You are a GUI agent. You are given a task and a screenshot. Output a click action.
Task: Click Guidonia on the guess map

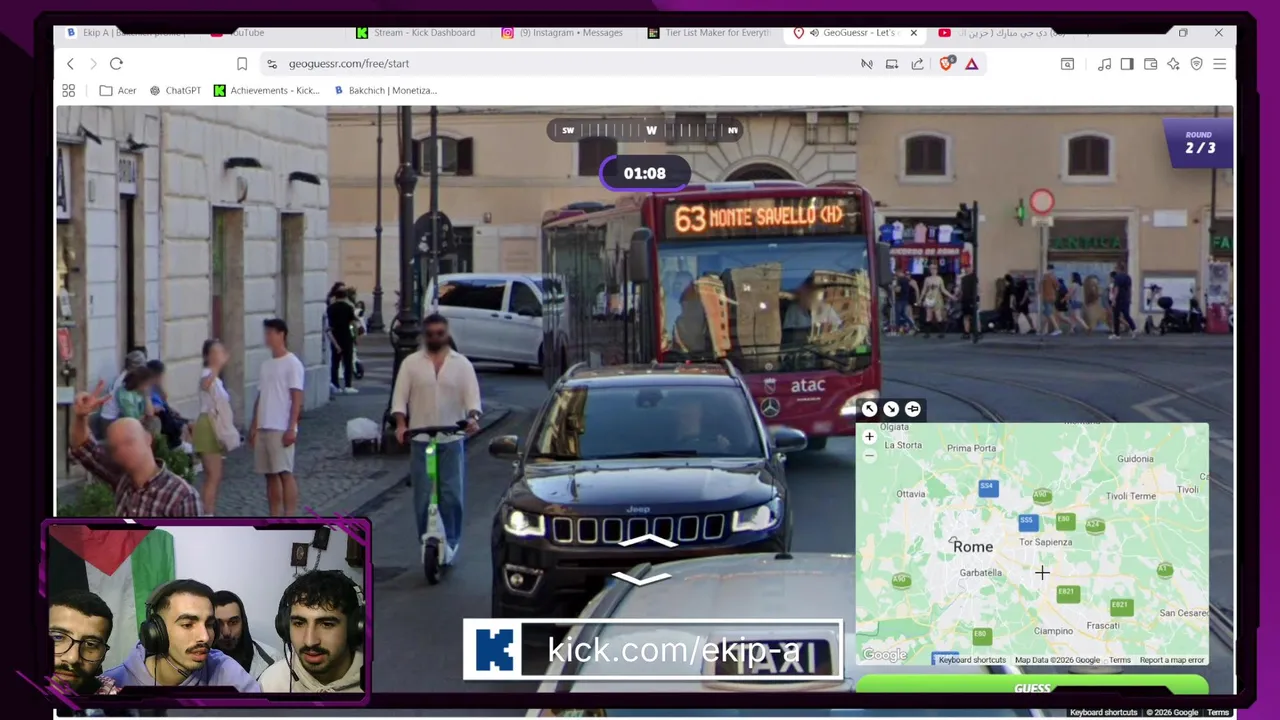coord(1135,459)
